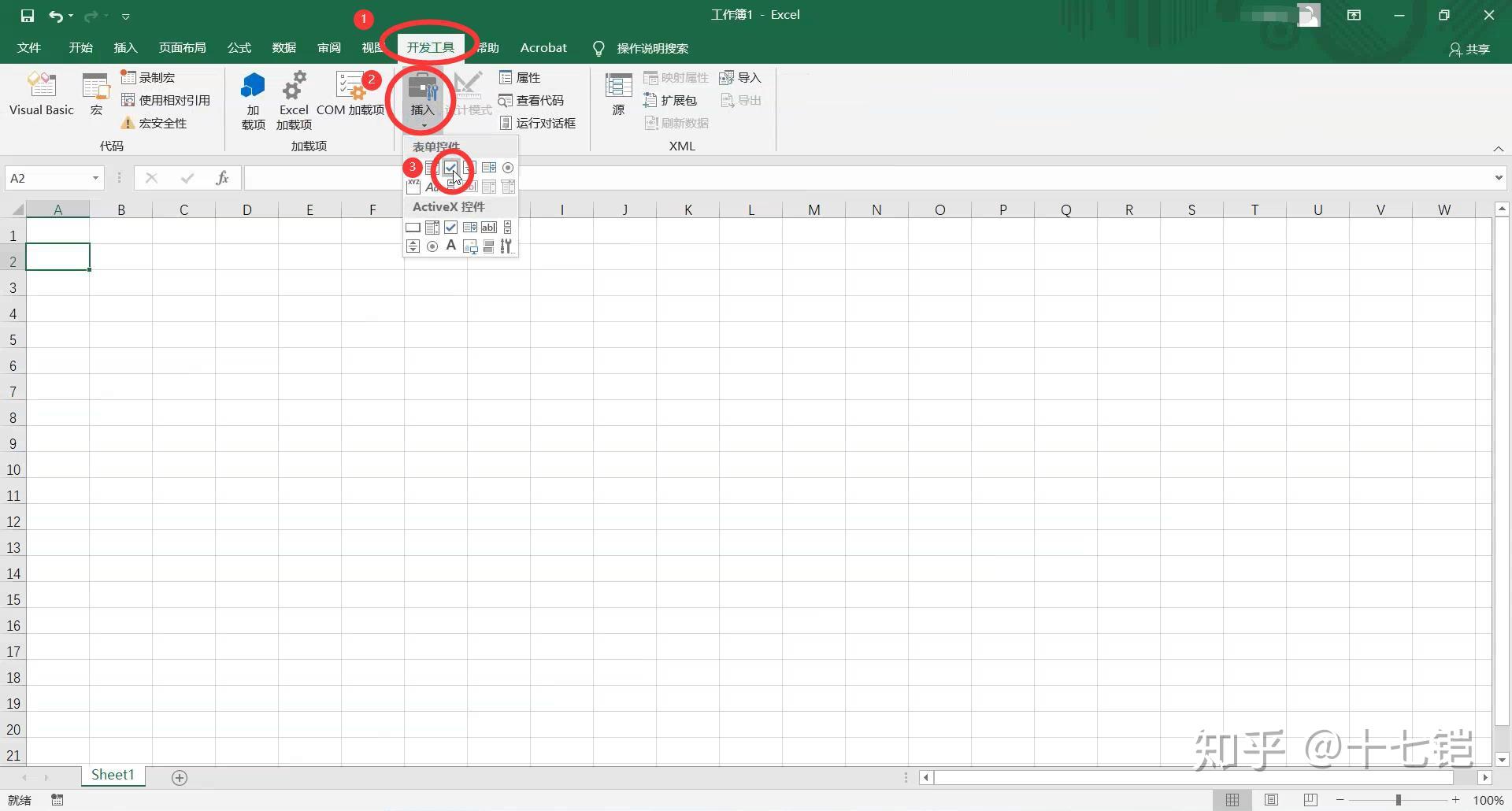Select ActiveX 其他控件 more controls icon
Image resolution: width=1512 pixels, height=811 pixels.
point(507,246)
